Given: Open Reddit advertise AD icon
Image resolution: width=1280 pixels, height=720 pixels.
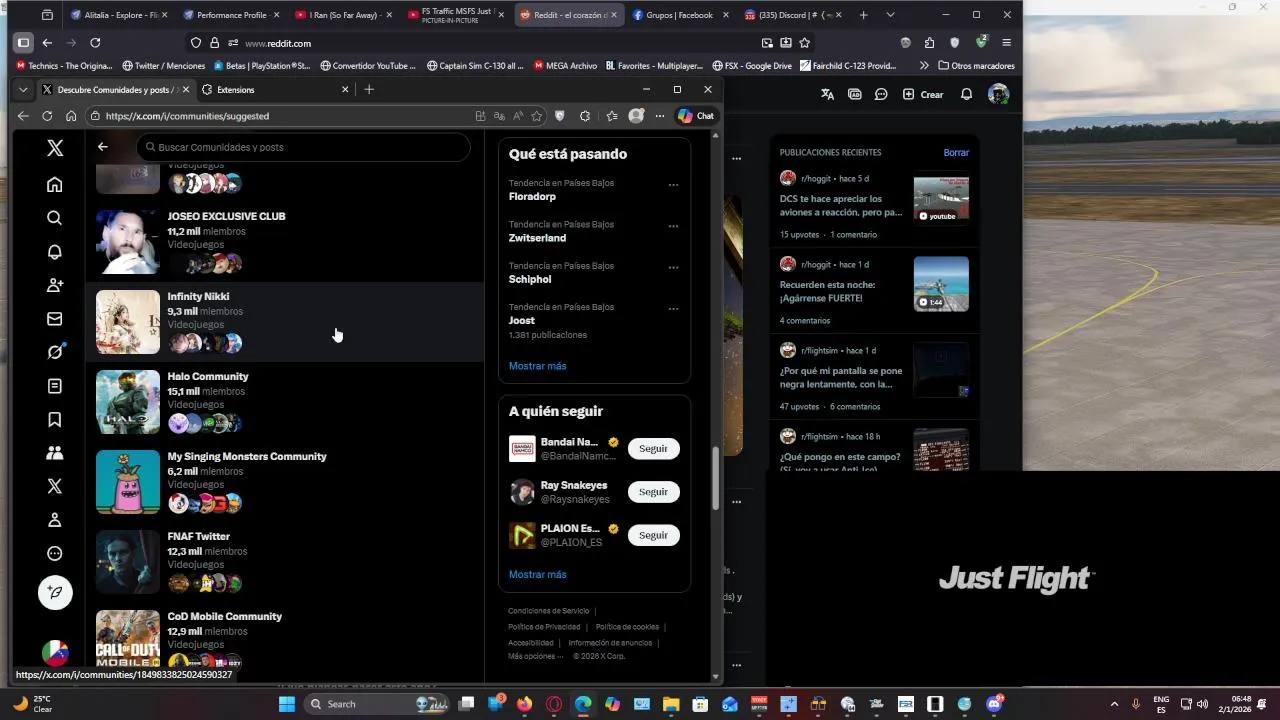Looking at the screenshot, I should [855, 94].
